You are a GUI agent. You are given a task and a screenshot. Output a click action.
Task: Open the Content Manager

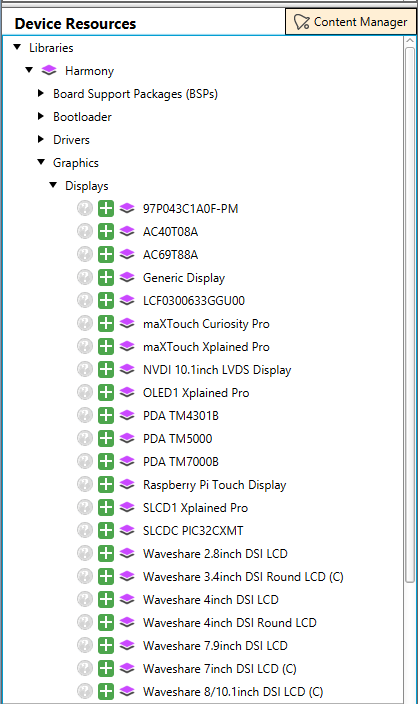click(351, 22)
